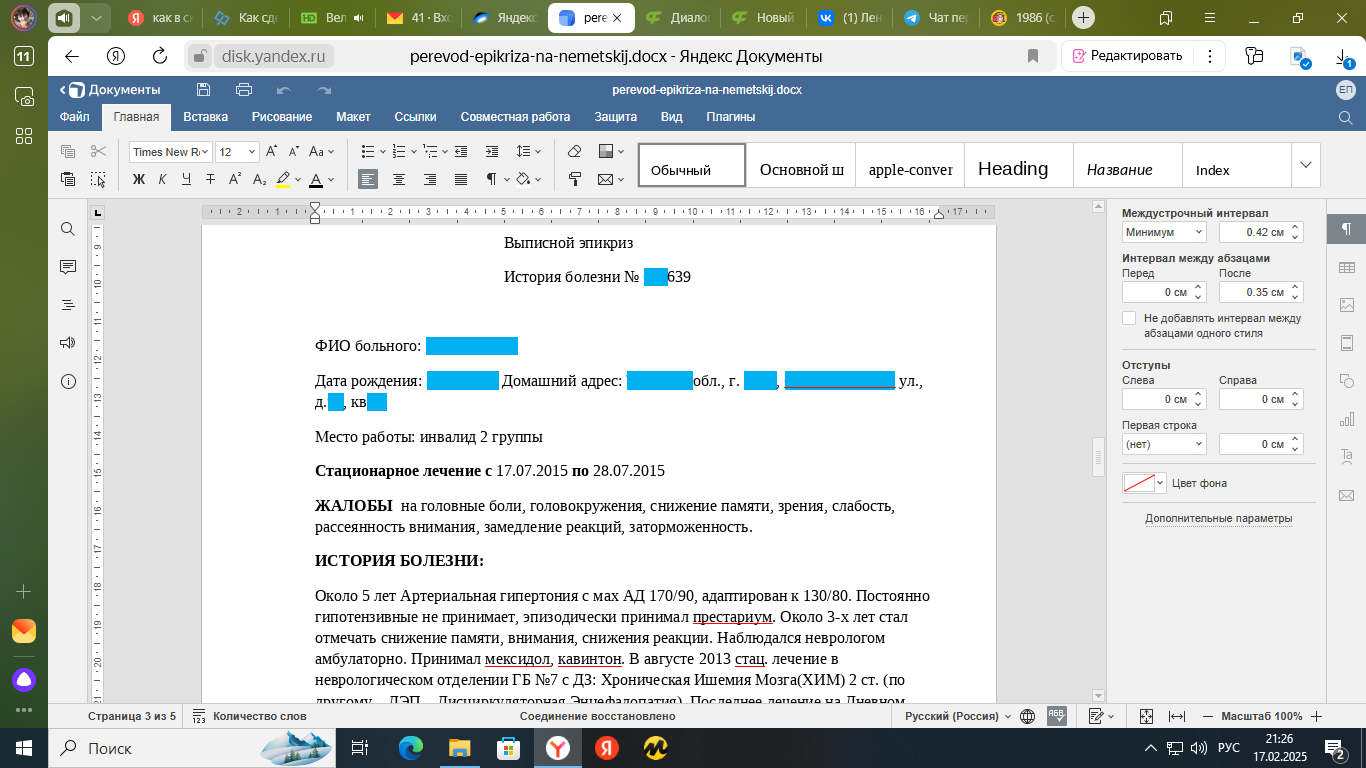
Task: Apply strikethrough formatting
Action: tap(210, 177)
